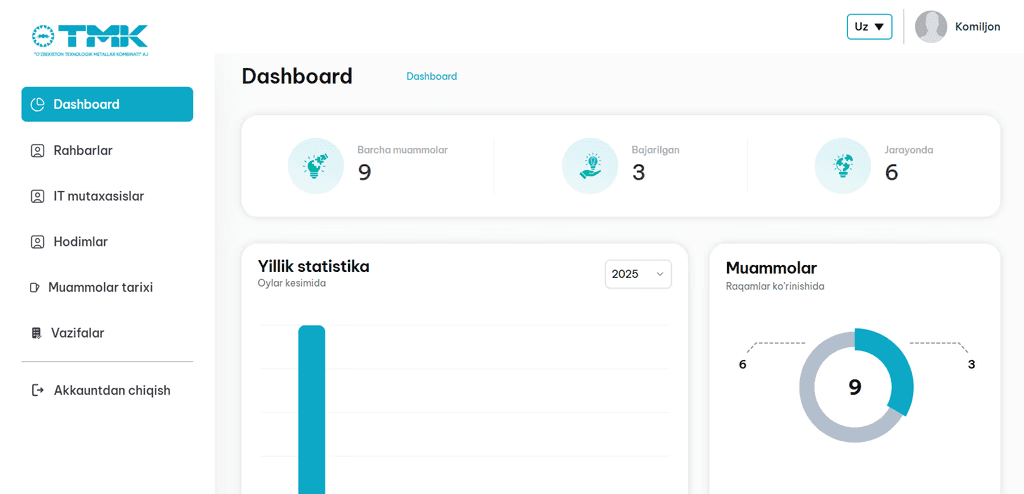
Task: Click the Barcha muammolar lightbulb icon
Action: [x=316, y=166]
